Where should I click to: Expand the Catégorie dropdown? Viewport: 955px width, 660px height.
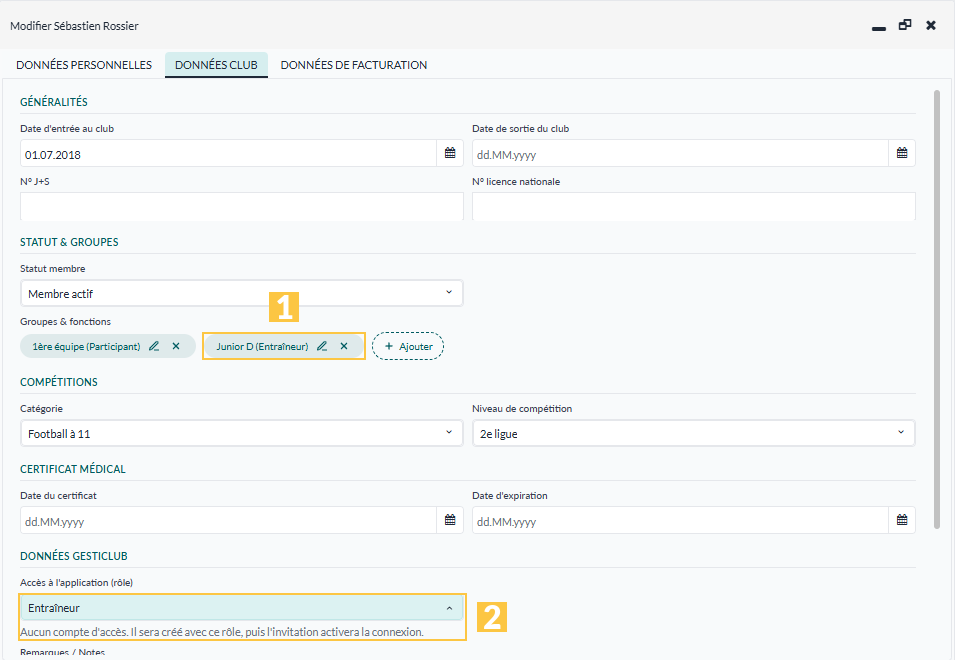point(242,434)
